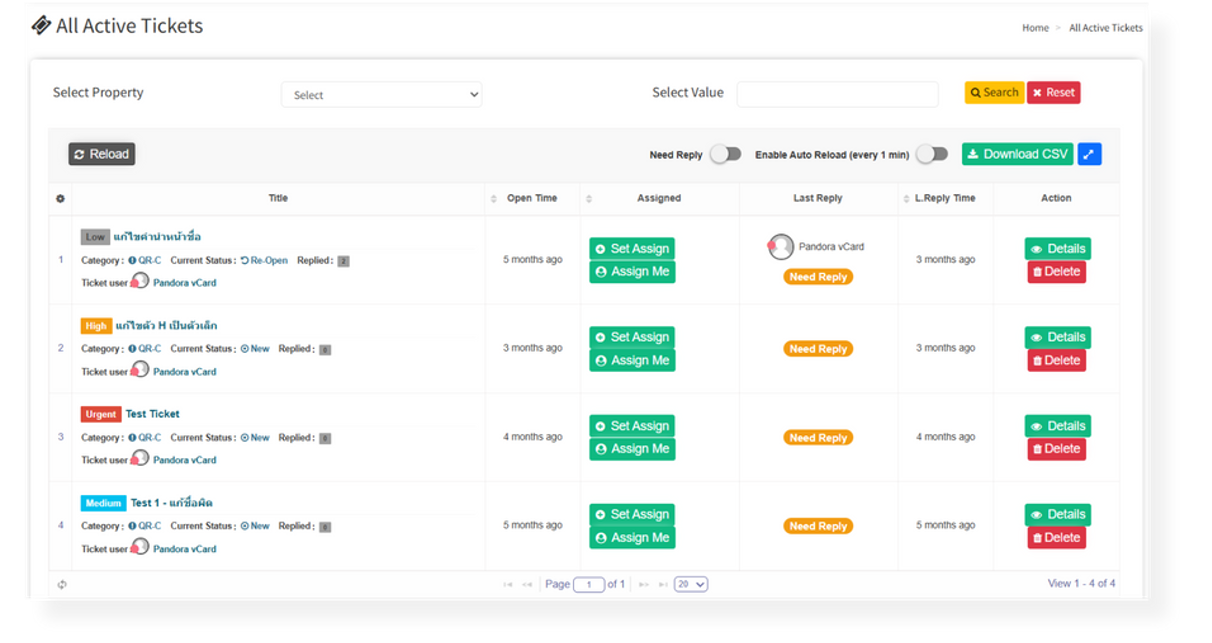Screen dimensions: 1212x643
Task: Click New status link in Test Ticket row
Action: [255, 438]
